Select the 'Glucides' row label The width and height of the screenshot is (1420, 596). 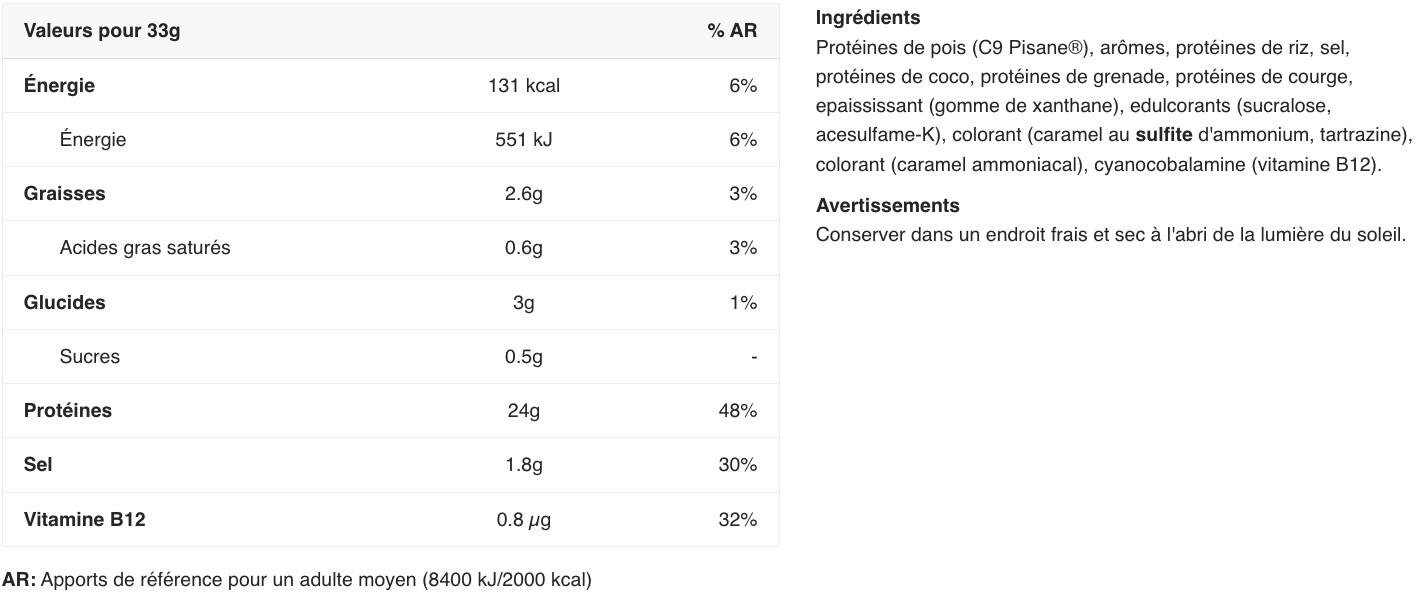click(64, 302)
